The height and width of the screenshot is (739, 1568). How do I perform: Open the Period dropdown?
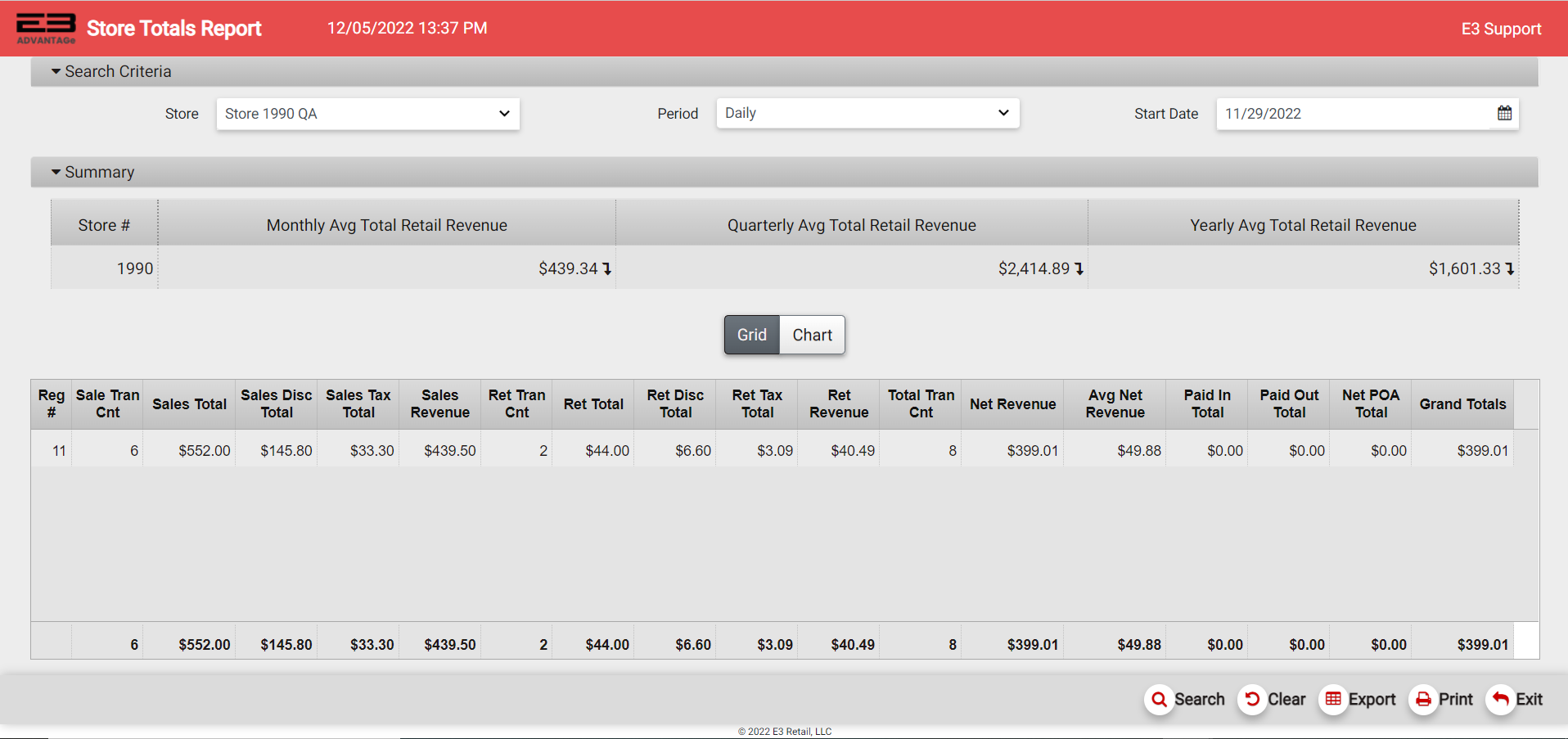tap(867, 113)
